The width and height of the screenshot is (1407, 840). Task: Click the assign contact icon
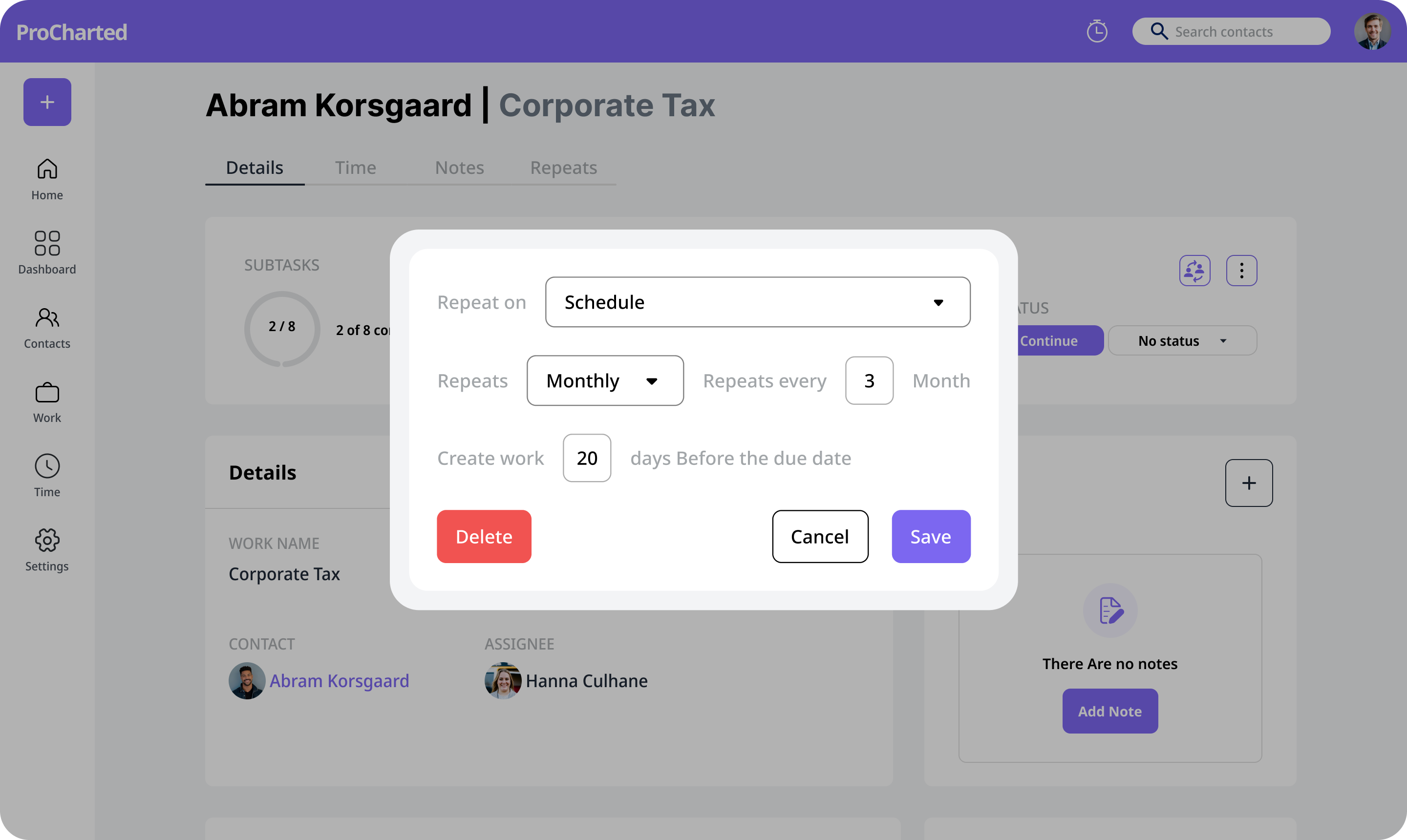(1195, 270)
